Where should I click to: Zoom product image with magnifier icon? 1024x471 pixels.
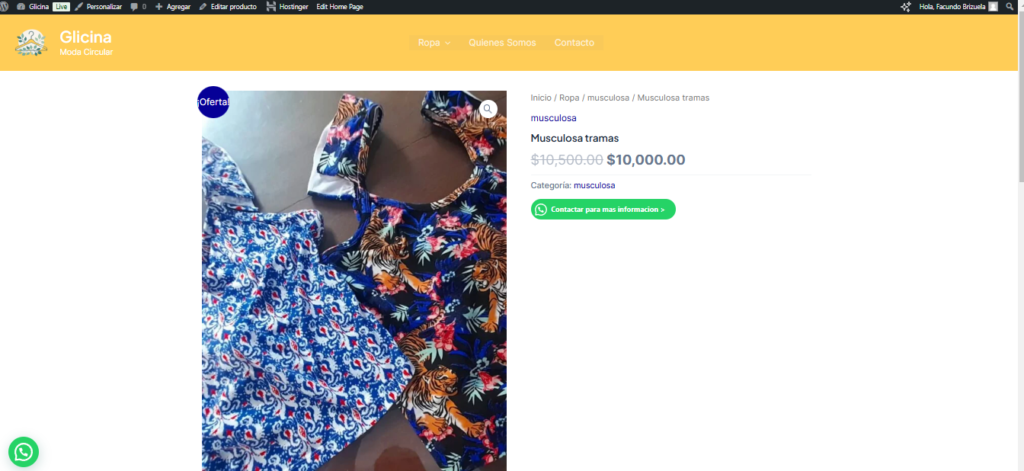click(487, 109)
